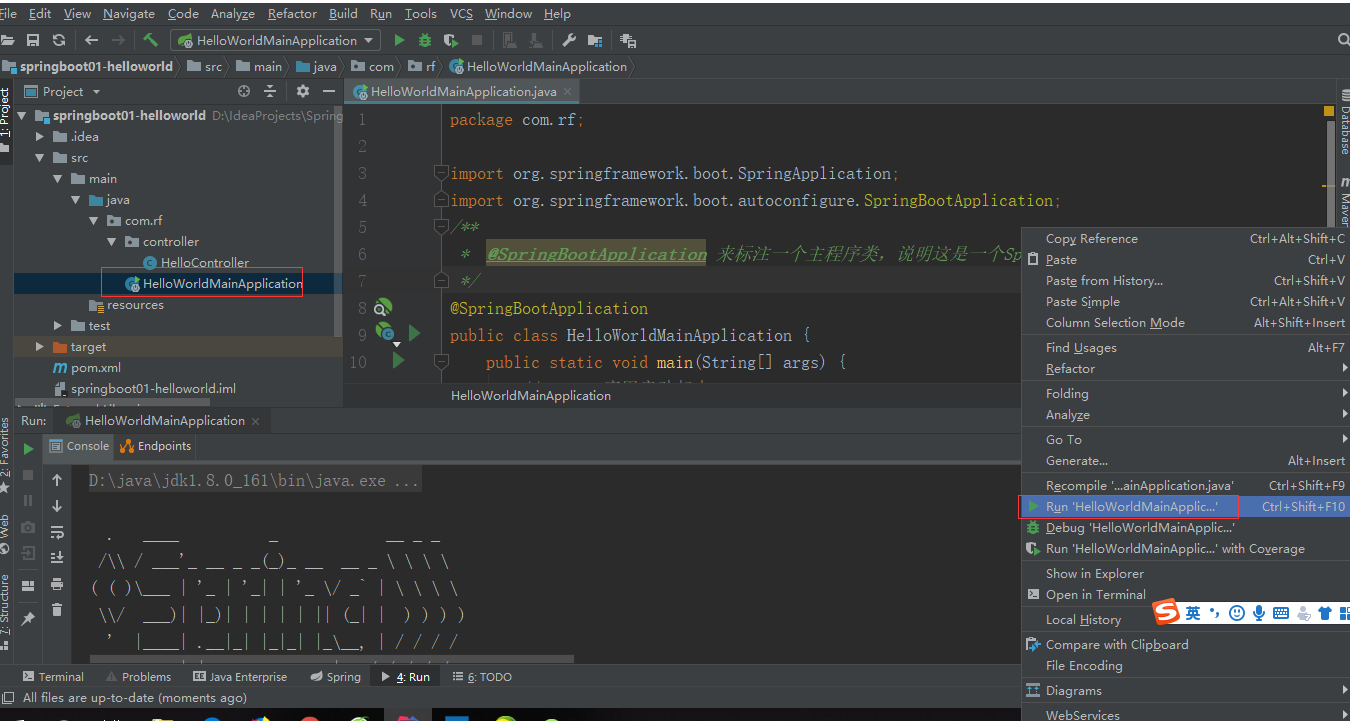Run with coverage from the toolbar shield icon
The height and width of the screenshot is (721, 1350).
(451, 40)
